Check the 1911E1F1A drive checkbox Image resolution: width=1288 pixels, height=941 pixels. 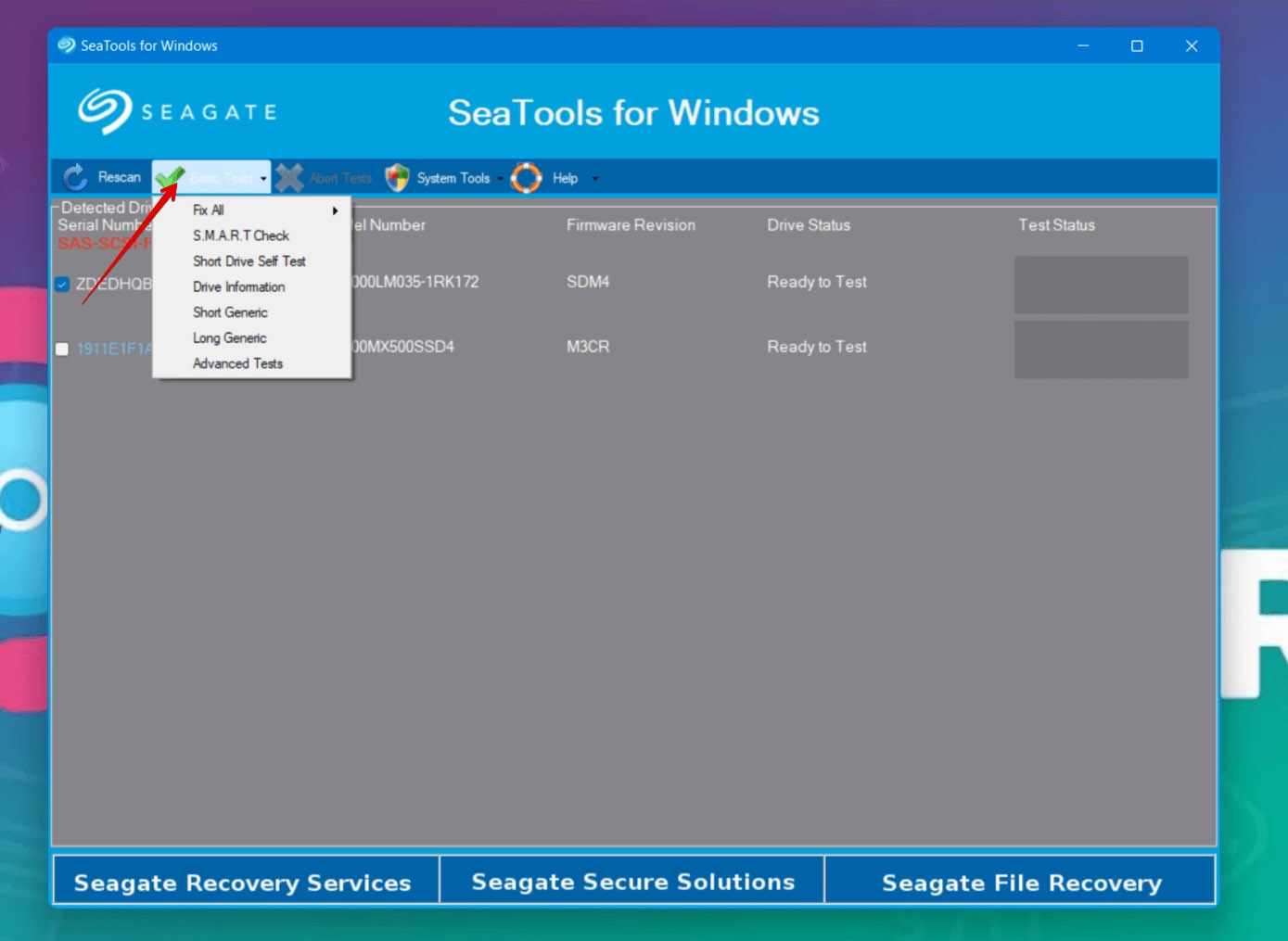pyautogui.click(x=62, y=350)
